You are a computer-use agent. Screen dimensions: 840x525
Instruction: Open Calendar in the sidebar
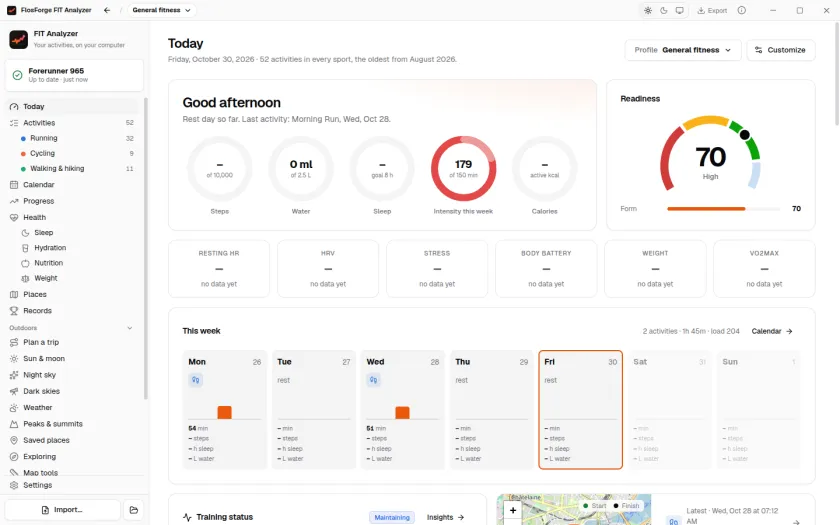74,185
